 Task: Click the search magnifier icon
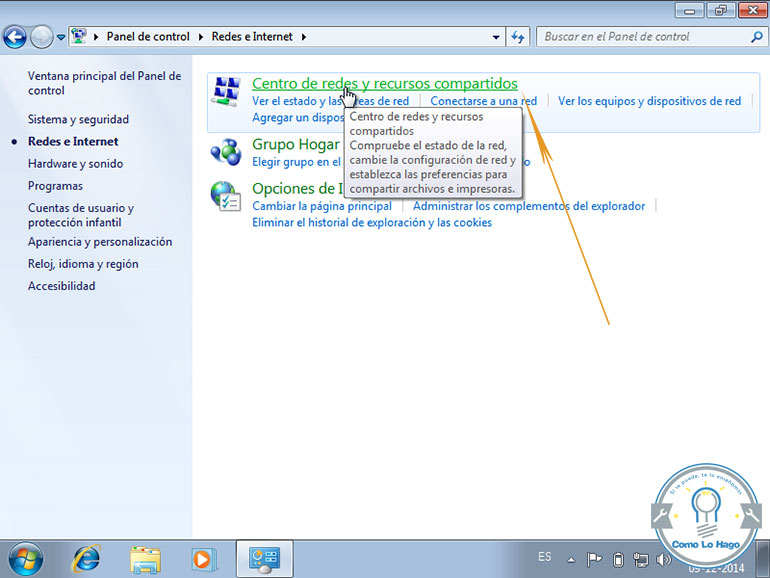click(757, 37)
